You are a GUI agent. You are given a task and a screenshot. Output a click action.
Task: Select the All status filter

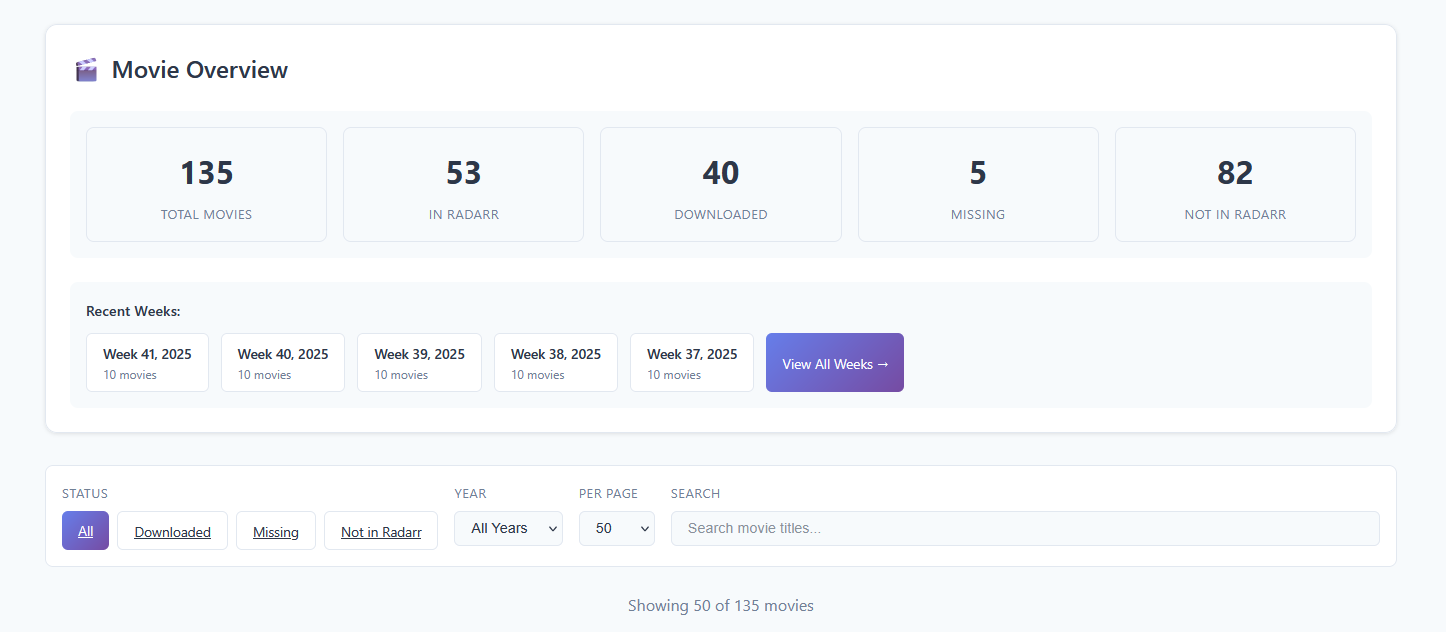click(85, 531)
